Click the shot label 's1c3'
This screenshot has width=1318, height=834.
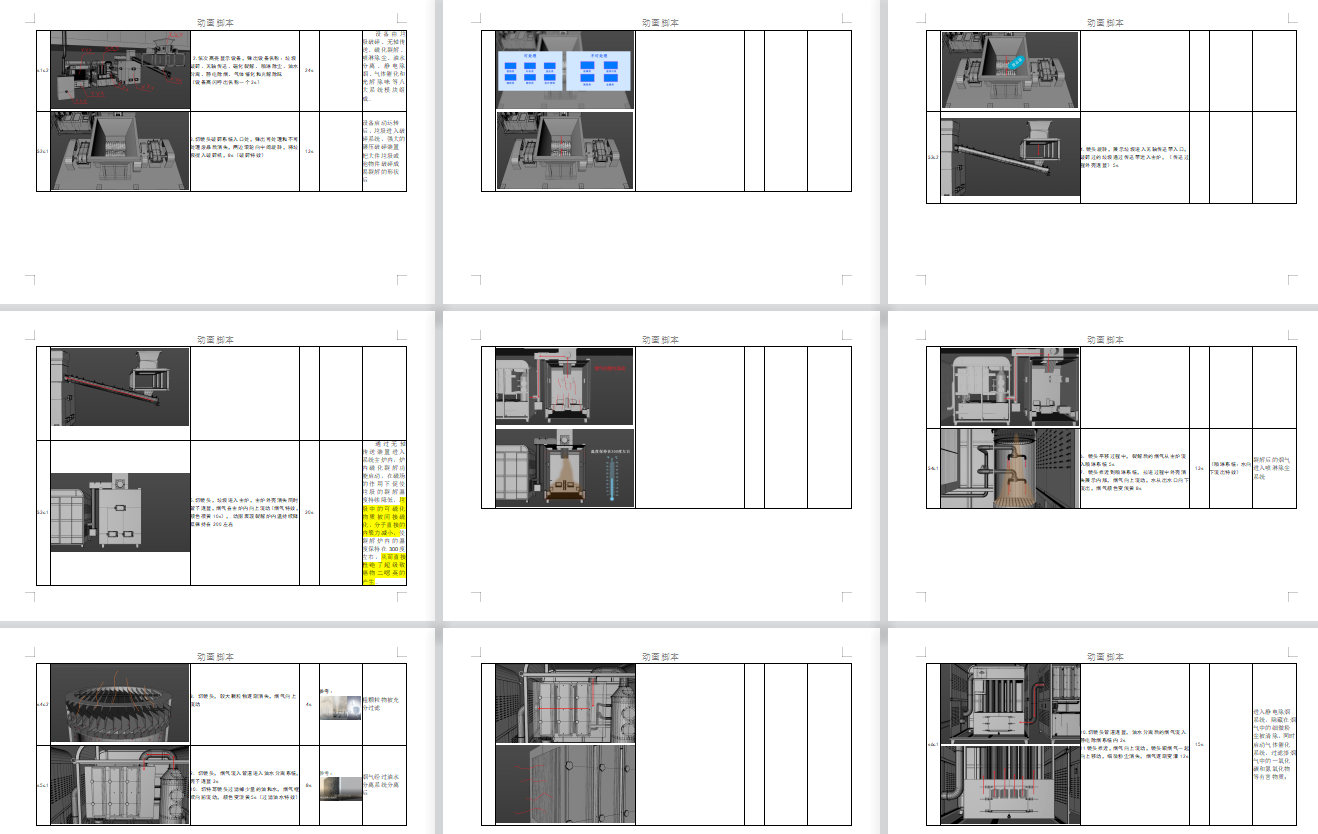coord(43,71)
